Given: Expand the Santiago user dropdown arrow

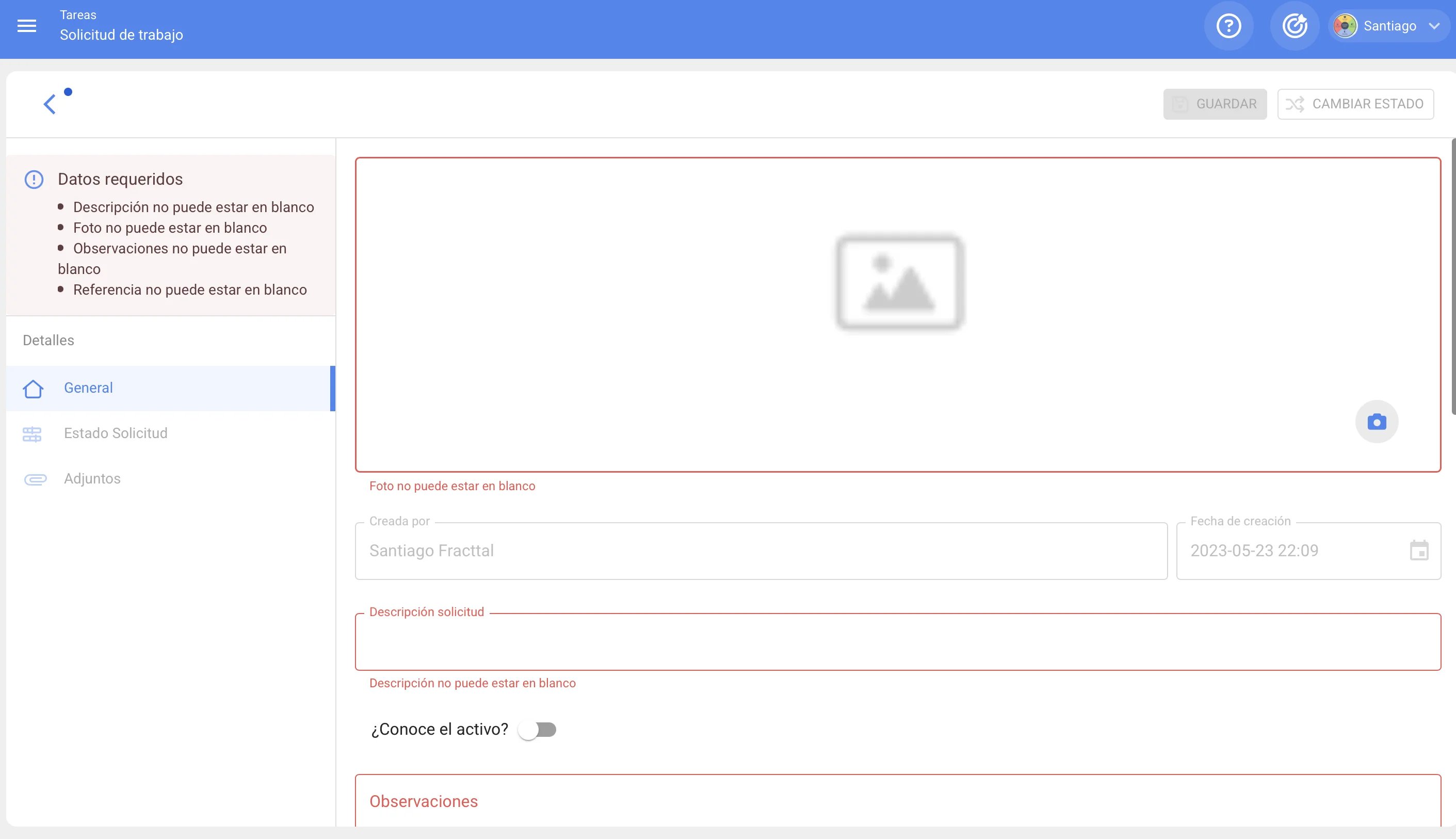Looking at the screenshot, I should [x=1434, y=26].
